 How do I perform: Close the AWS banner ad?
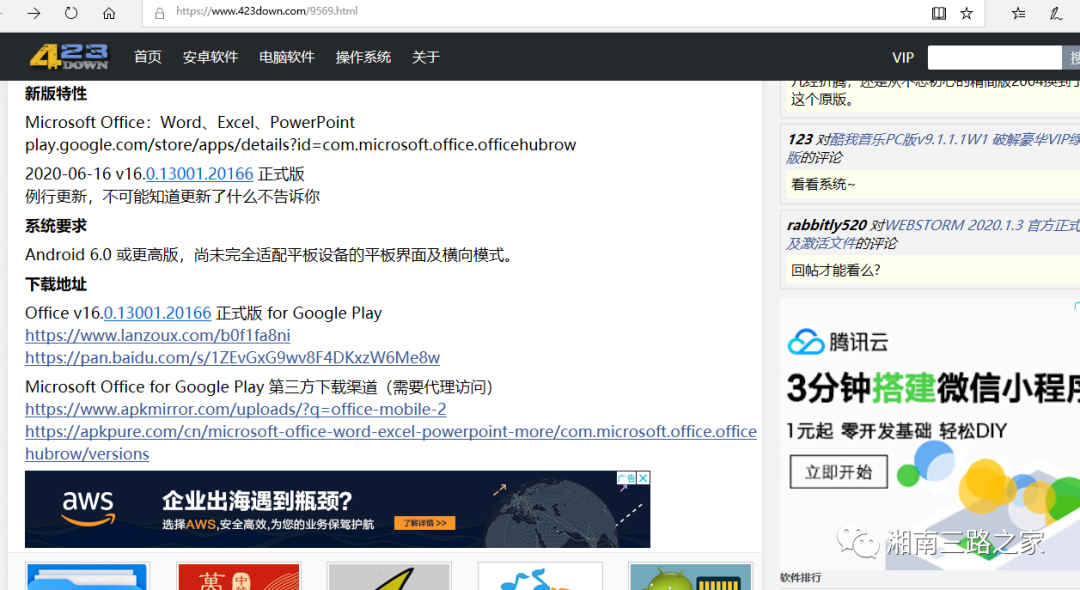coord(643,478)
